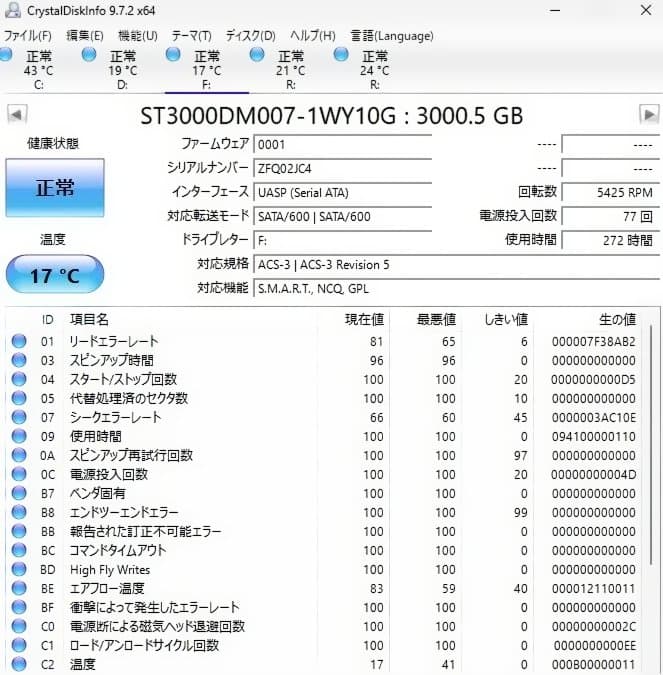This screenshot has width=663, height=675.
Task: Click the status orb for row C2 温度
Action: tap(19, 664)
